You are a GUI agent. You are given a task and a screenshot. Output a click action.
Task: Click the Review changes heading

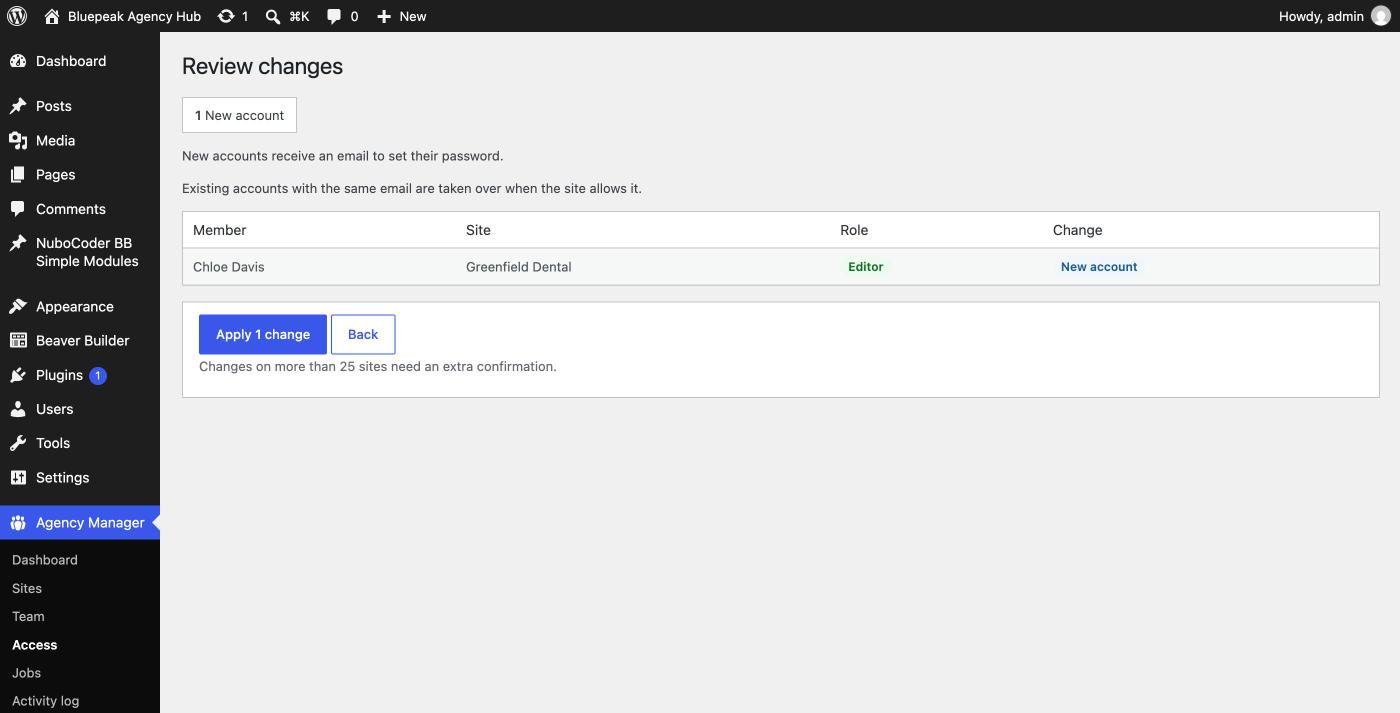(x=262, y=66)
